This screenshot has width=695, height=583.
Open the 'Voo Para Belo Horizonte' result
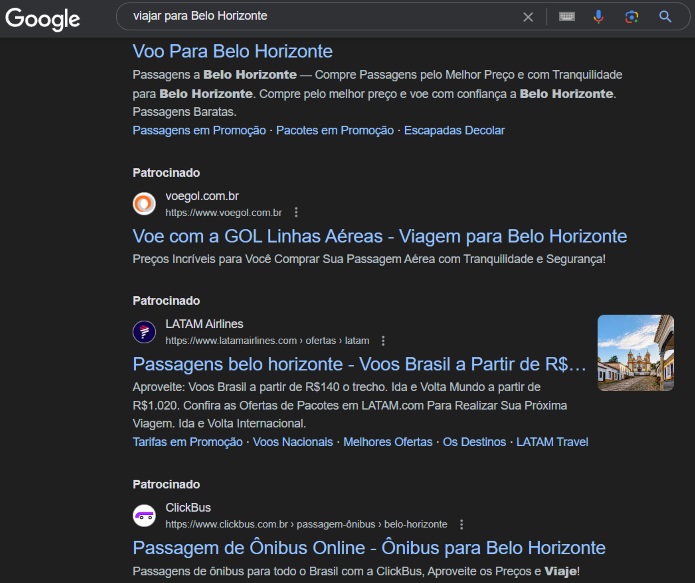point(232,51)
